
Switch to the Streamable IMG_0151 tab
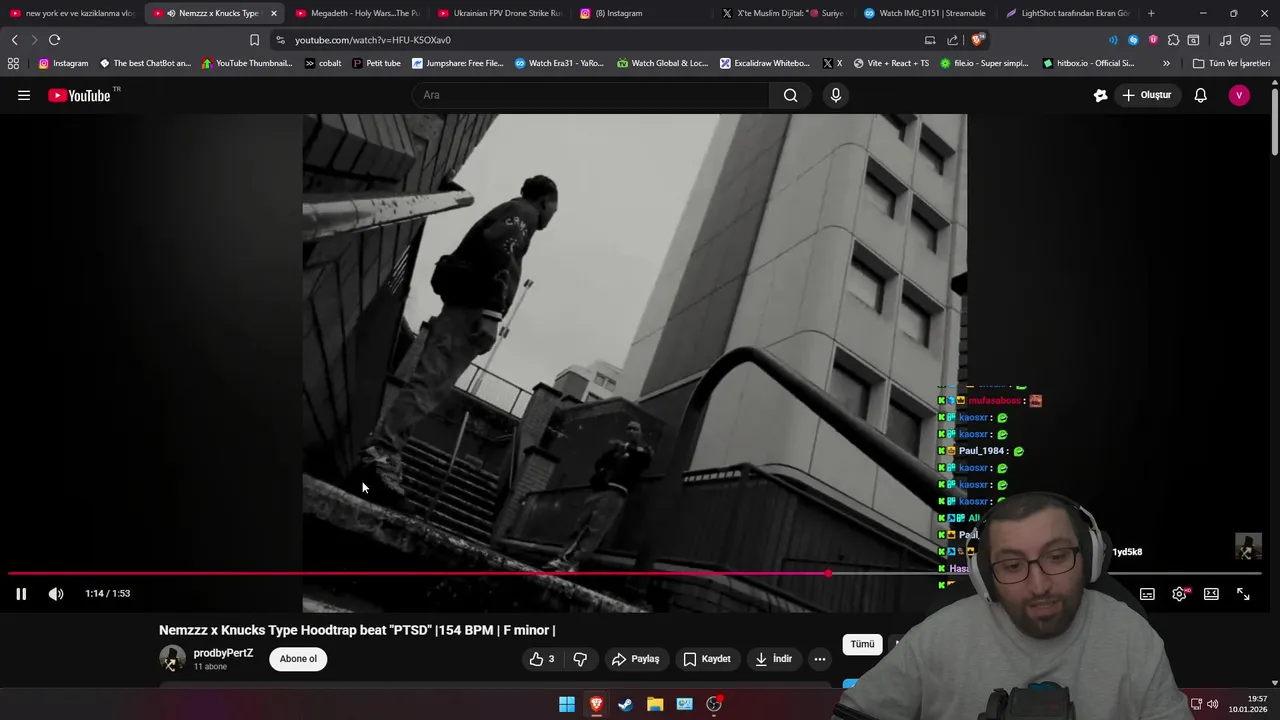[x=926, y=13]
